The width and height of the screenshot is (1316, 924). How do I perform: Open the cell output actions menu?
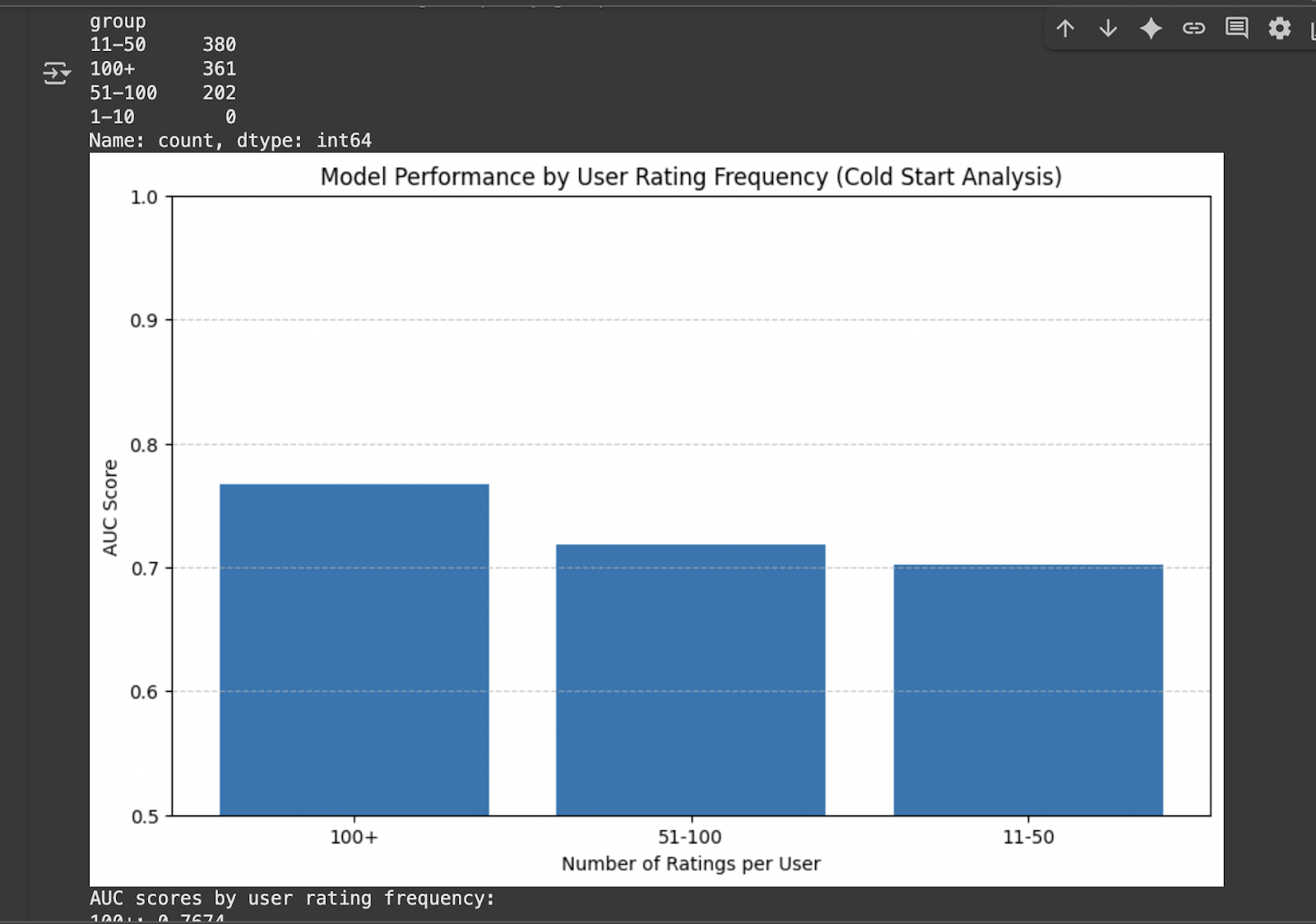[56, 74]
